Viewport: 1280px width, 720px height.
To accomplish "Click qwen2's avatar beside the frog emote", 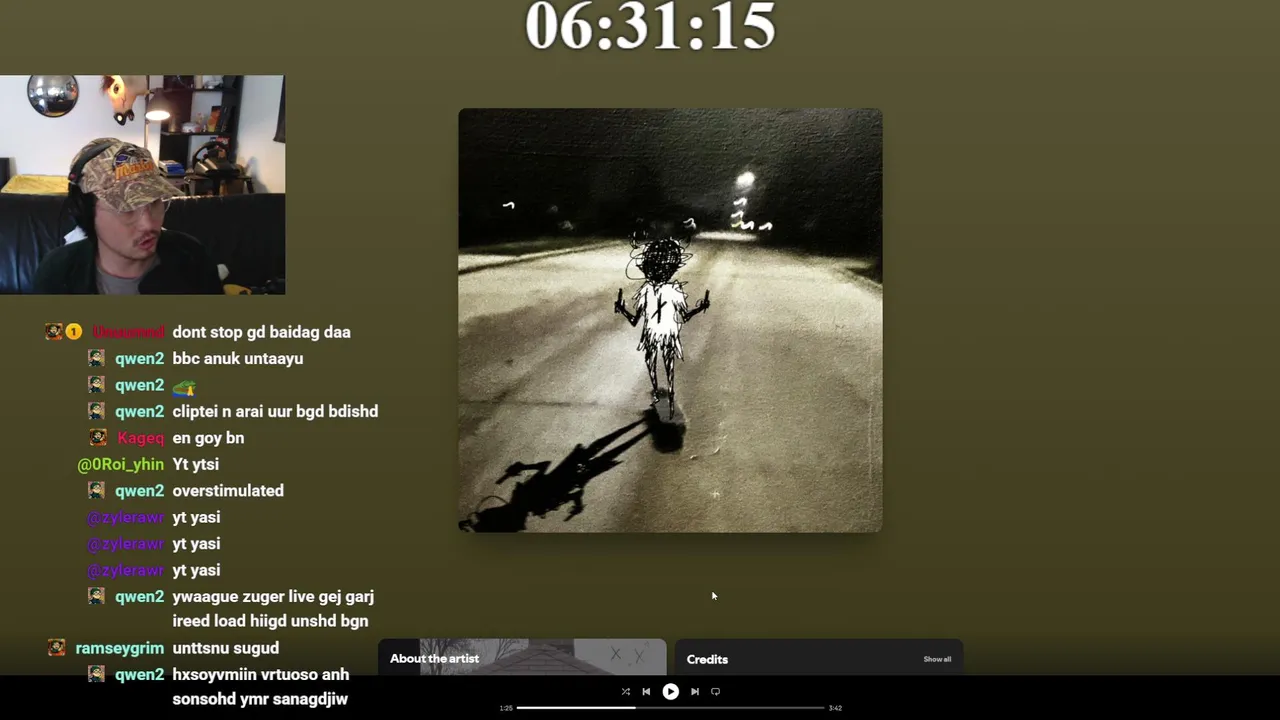I will pyautogui.click(x=96, y=384).
